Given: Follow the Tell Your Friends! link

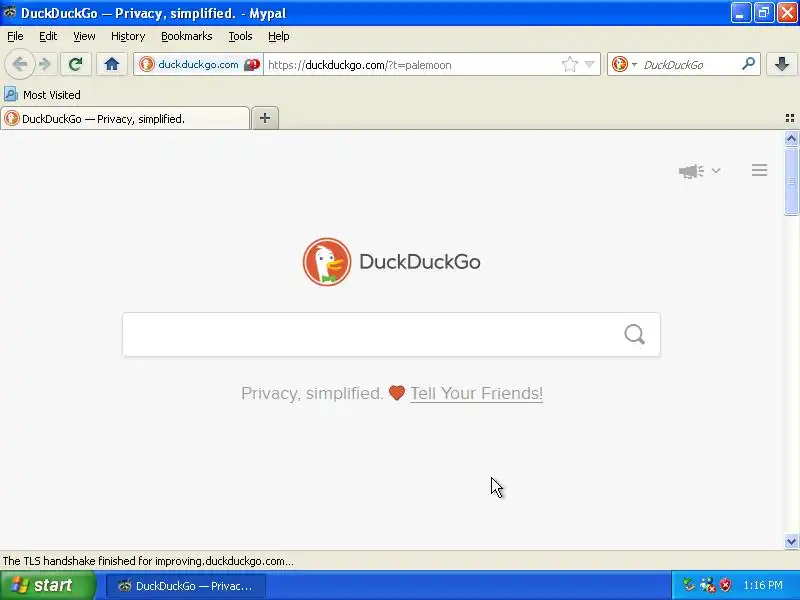Looking at the screenshot, I should (477, 393).
